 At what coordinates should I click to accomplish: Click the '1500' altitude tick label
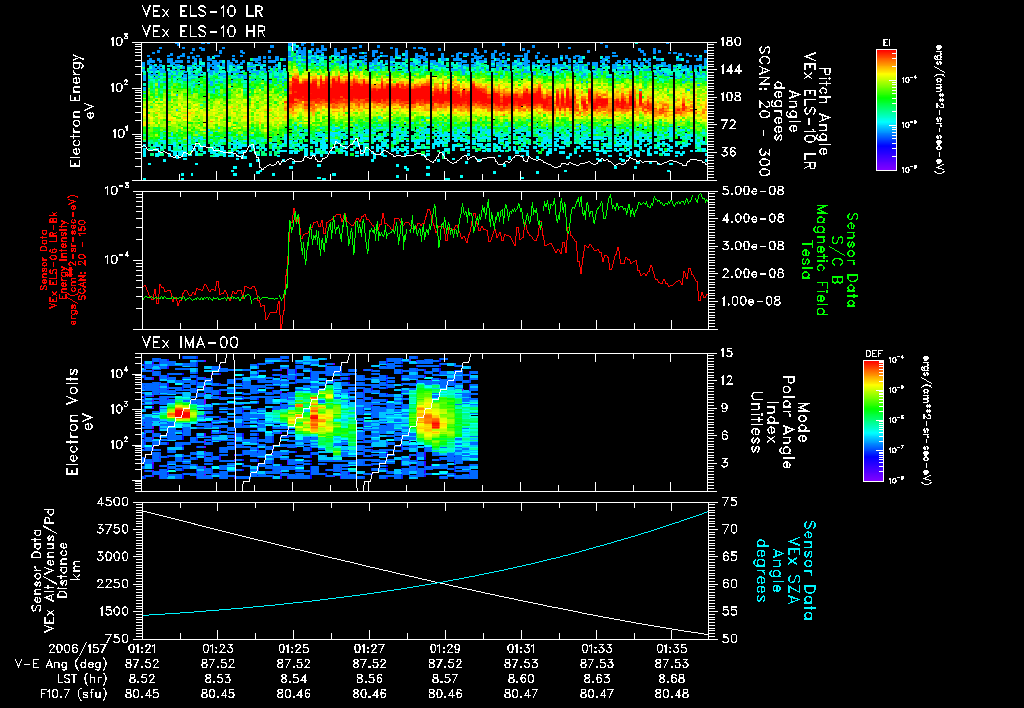[x=114, y=611]
